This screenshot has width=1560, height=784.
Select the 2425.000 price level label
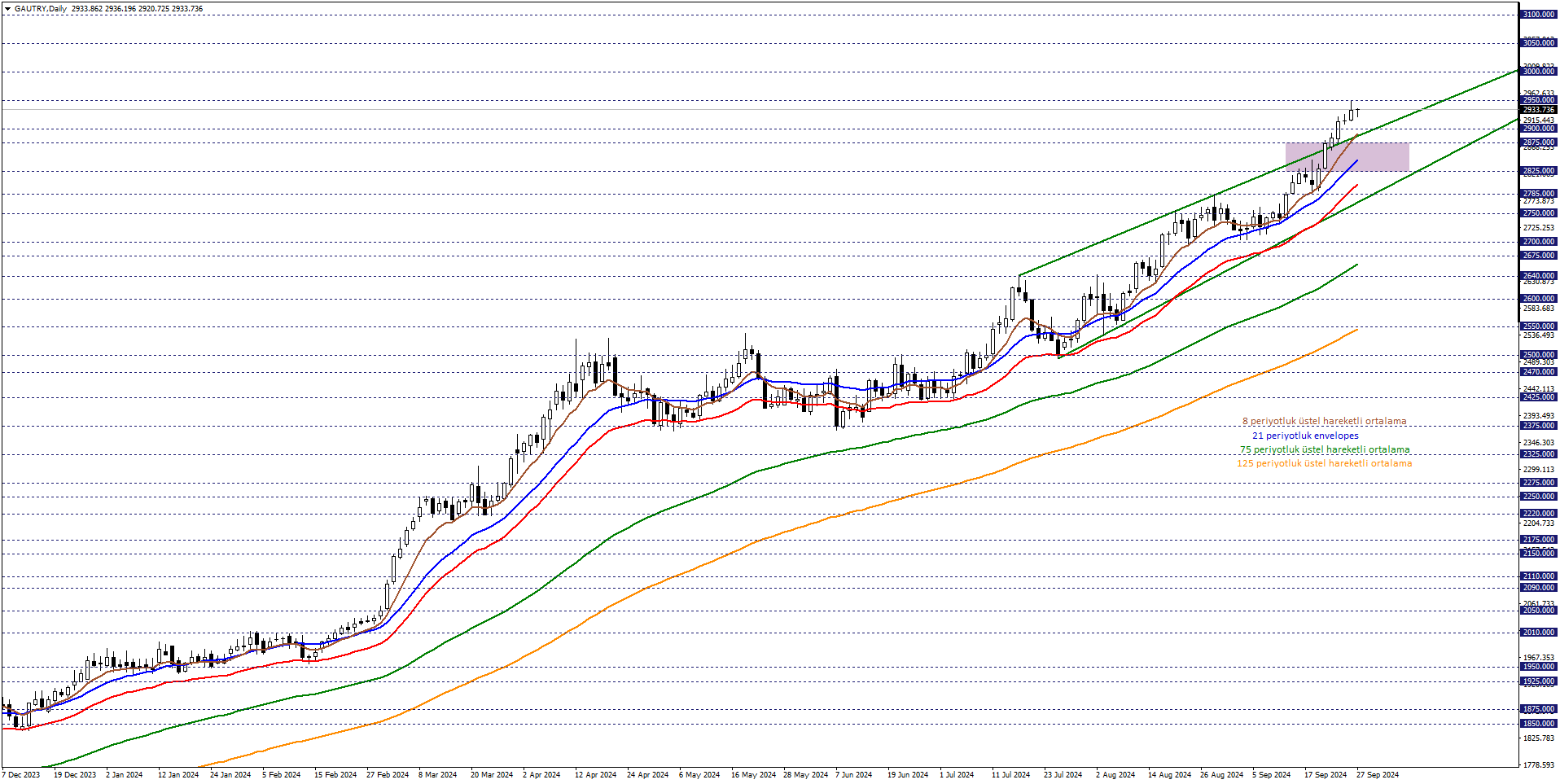click(x=1539, y=397)
